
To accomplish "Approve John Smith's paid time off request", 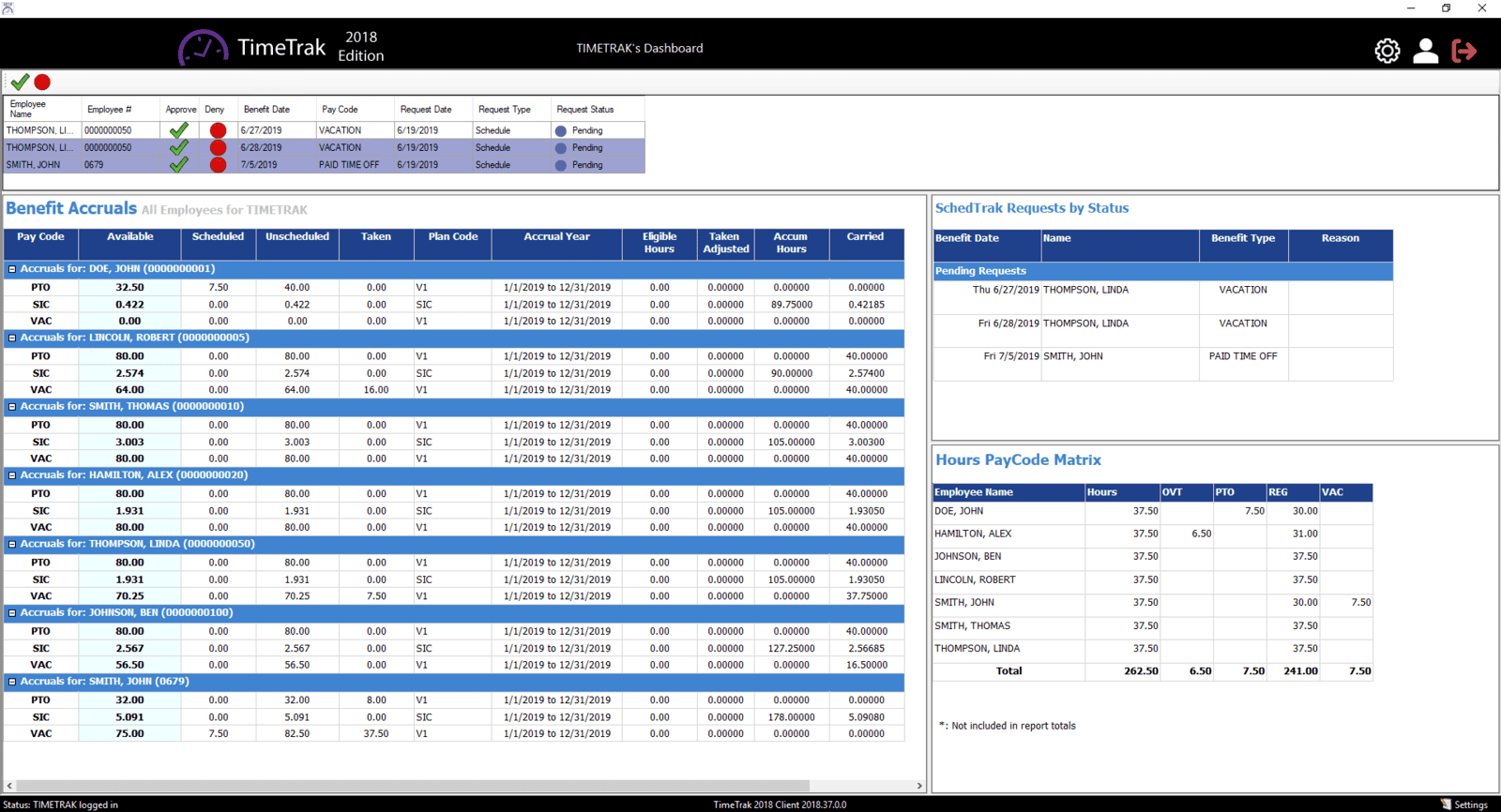I will pyautogui.click(x=179, y=164).
